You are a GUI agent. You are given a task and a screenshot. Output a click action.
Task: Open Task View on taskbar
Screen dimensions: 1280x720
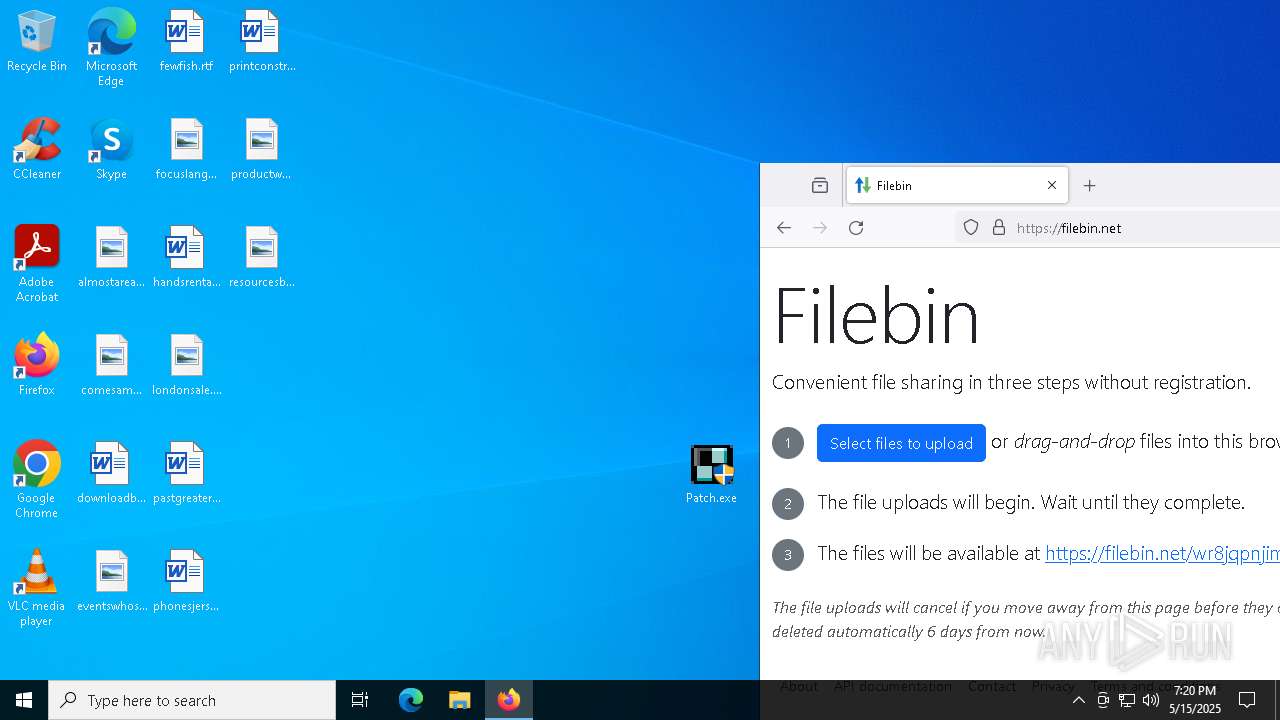click(360, 700)
